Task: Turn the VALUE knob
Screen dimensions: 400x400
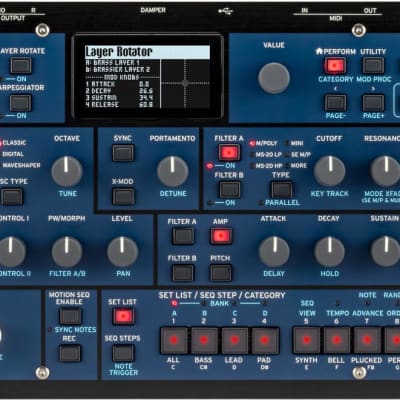Action: (274, 78)
